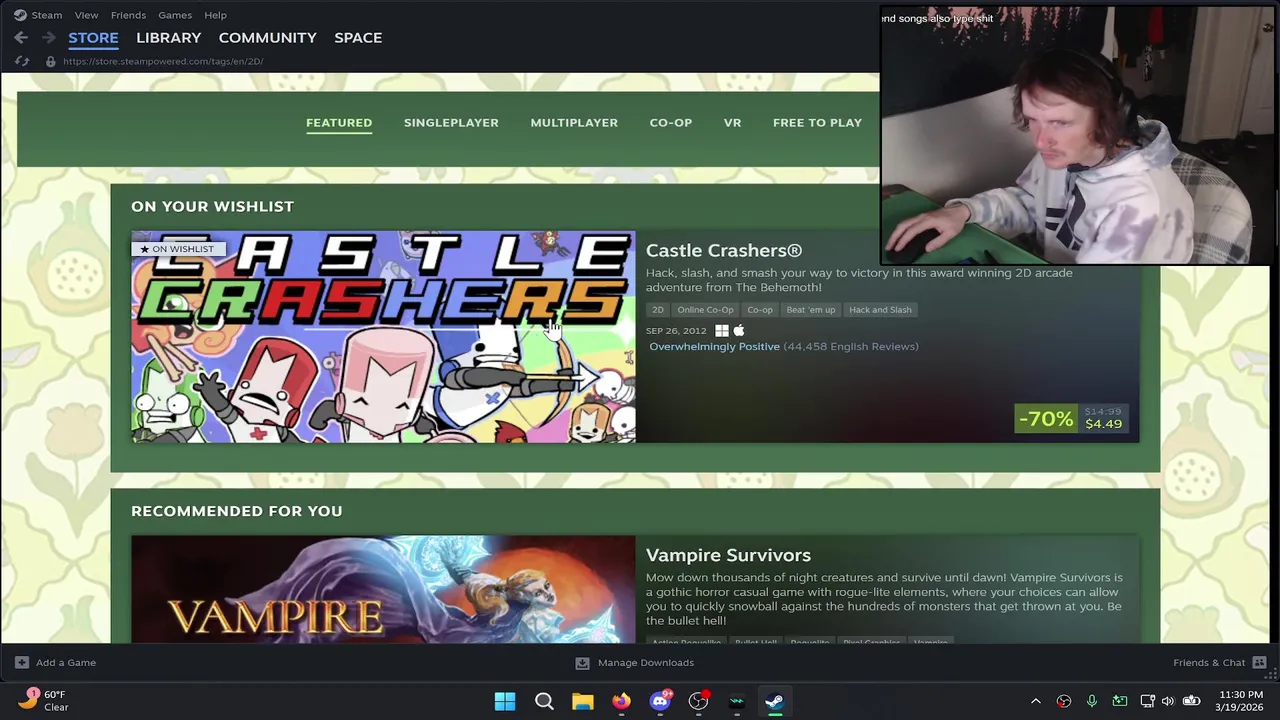Select the VR category tab

[732, 122]
